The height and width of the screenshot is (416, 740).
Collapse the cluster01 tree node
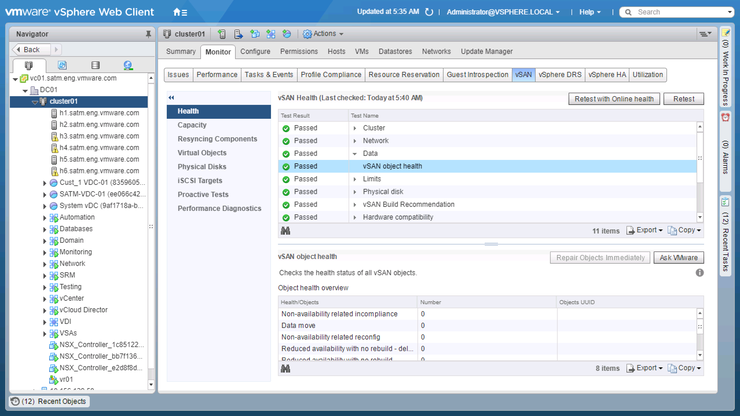(34, 102)
